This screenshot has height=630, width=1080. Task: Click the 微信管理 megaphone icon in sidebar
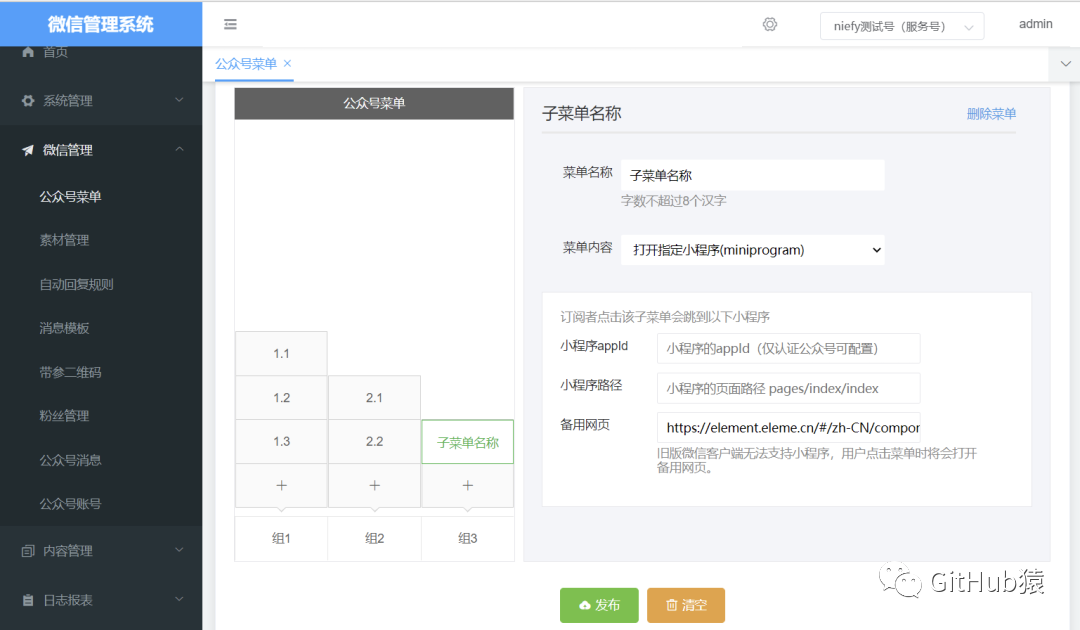coord(29,149)
